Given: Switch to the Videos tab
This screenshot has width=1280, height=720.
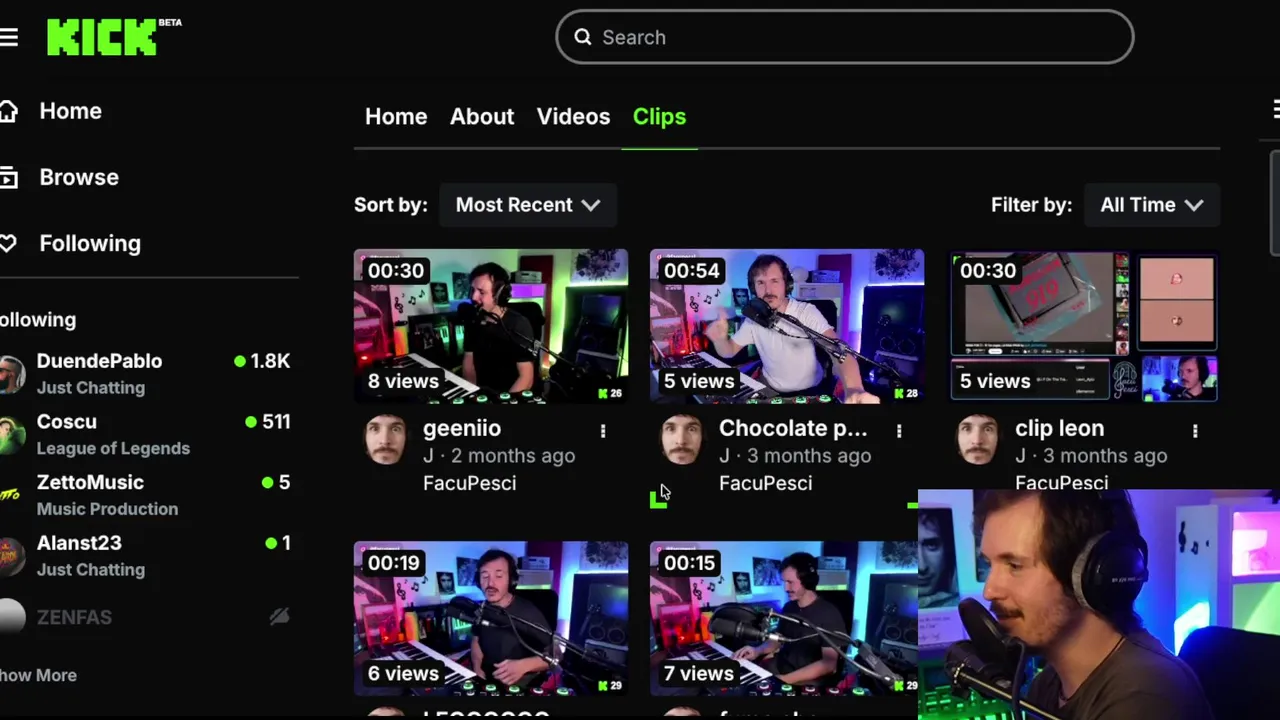Looking at the screenshot, I should tap(573, 117).
